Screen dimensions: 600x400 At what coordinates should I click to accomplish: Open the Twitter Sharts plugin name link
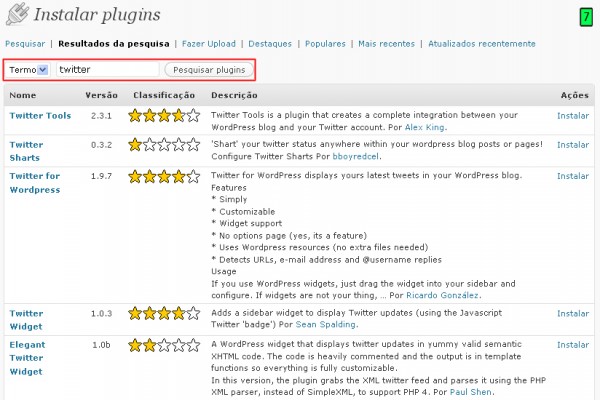(x=26, y=151)
